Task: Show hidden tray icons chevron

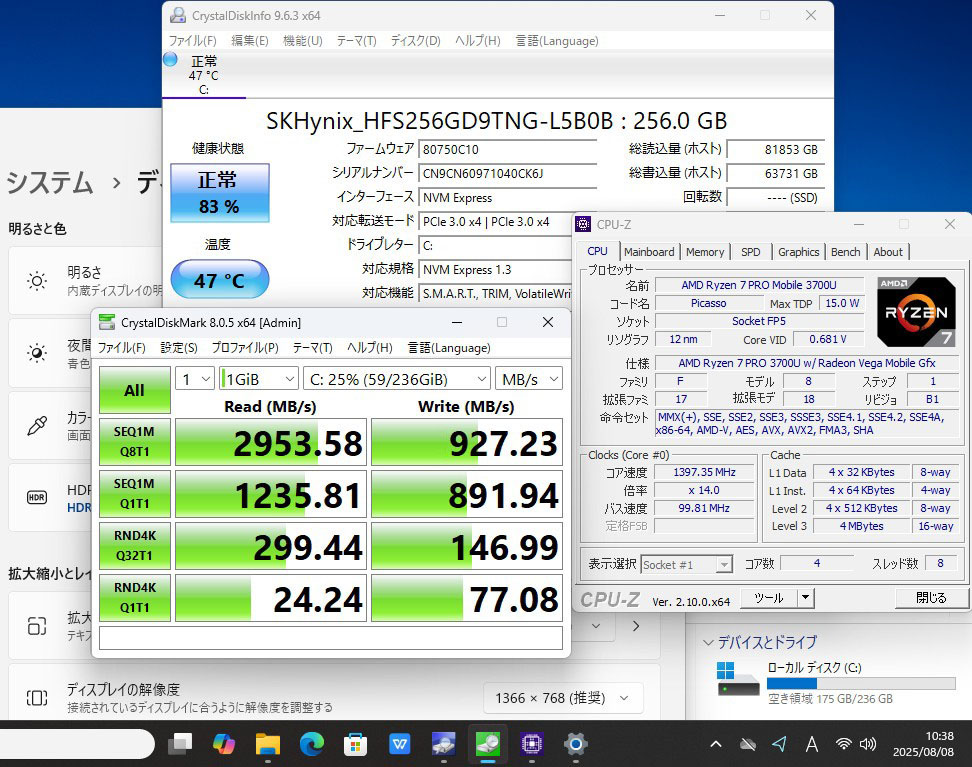Action: point(716,744)
